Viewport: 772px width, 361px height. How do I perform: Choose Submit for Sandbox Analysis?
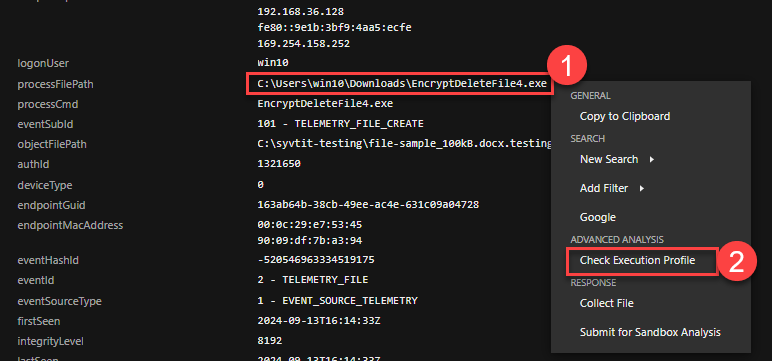pos(650,332)
